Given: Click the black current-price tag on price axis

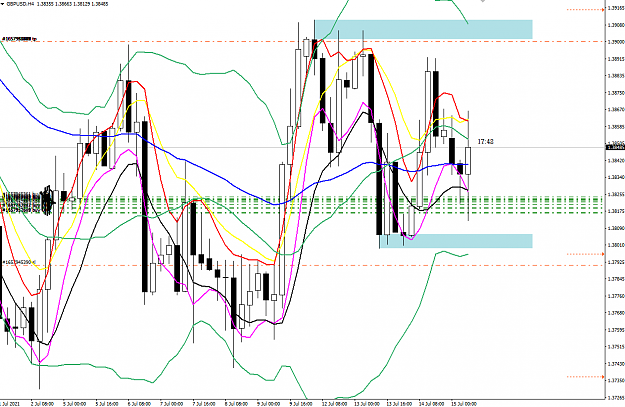Looking at the screenshot, I should coord(615,147).
